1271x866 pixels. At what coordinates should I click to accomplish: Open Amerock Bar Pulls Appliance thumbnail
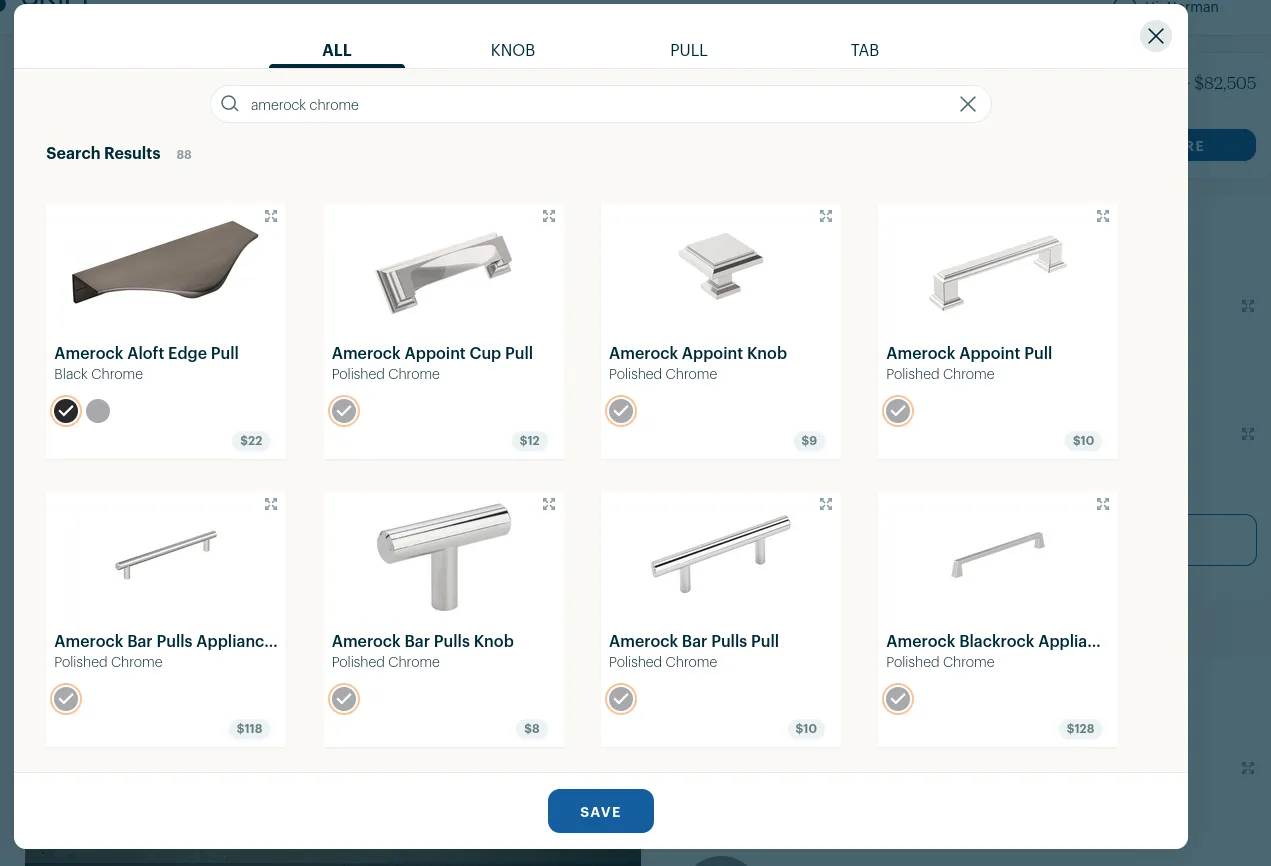(166, 554)
